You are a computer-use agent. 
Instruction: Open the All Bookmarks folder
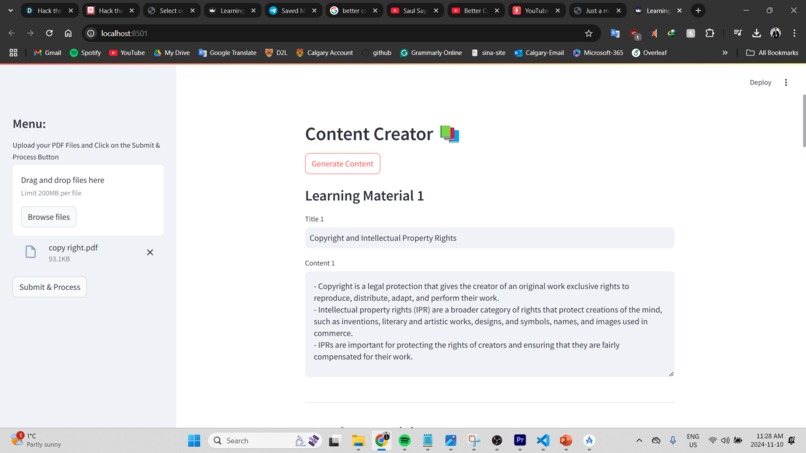pyautogui.click(x=772, y=52)
